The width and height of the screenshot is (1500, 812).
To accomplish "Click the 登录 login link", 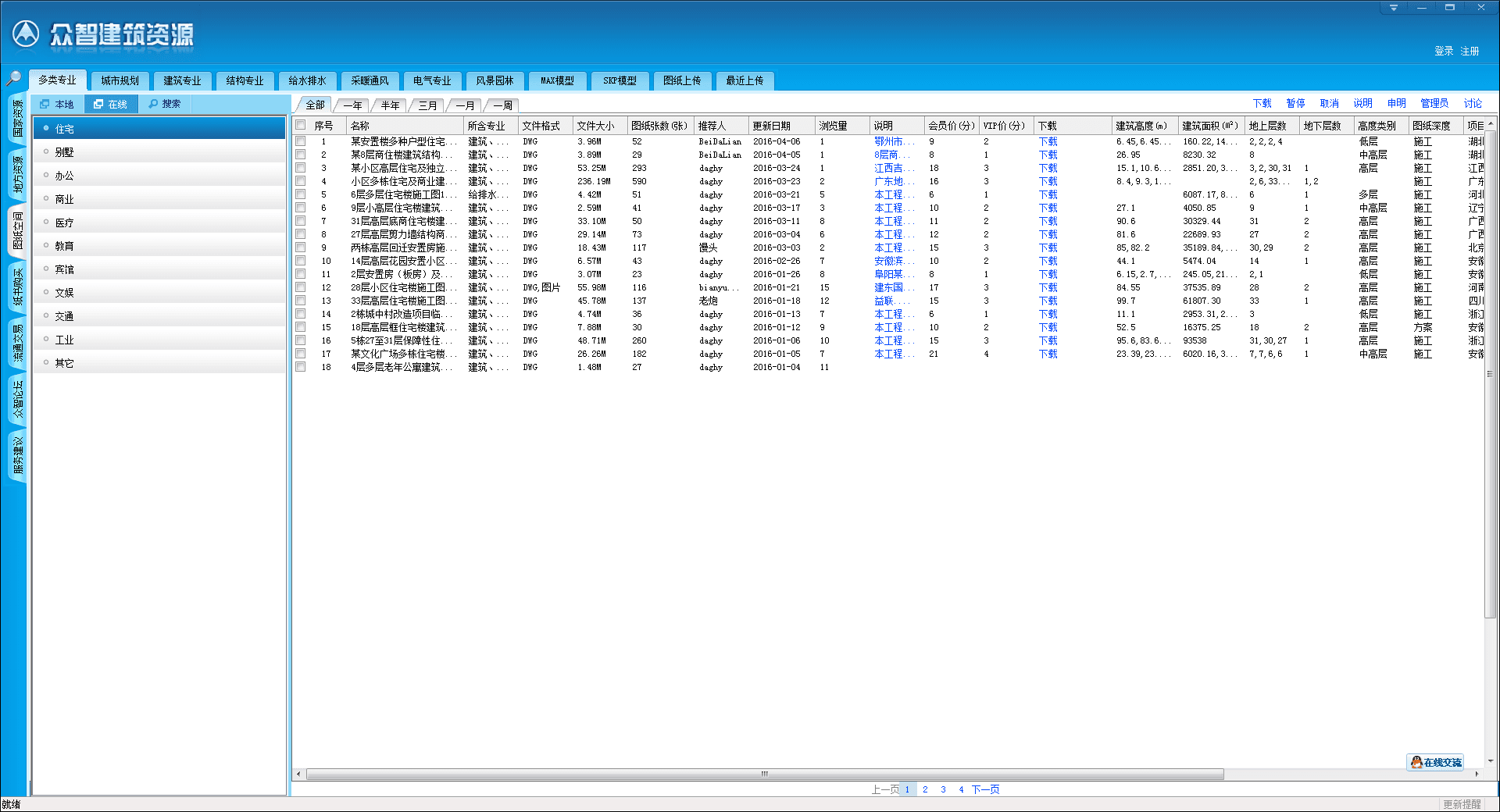I will (1443, 51).
